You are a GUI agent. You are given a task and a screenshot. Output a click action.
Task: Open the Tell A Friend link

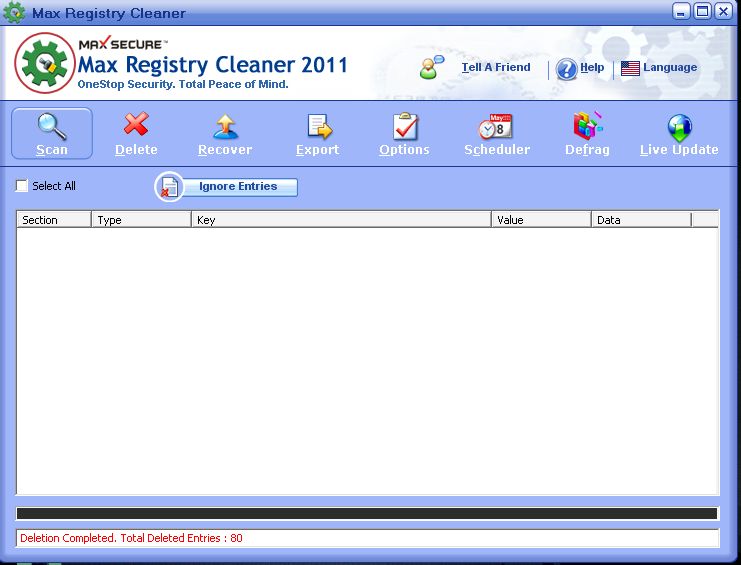(496, 67)
